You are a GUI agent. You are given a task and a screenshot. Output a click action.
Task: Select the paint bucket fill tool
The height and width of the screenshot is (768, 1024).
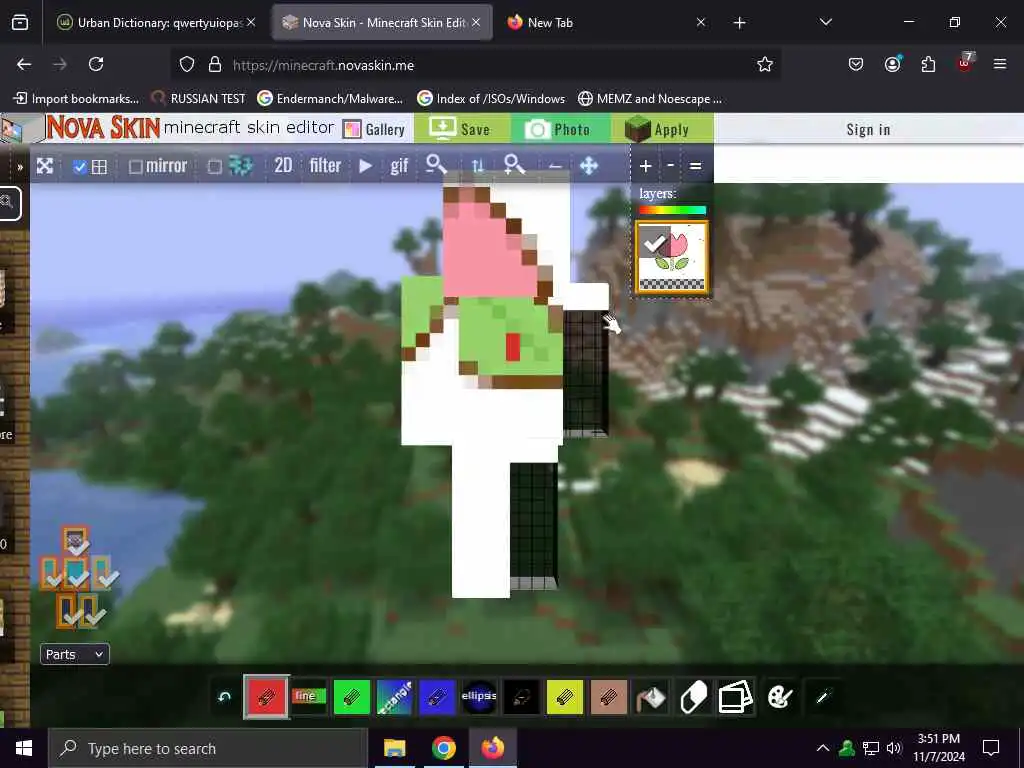pyautogui.click(x=650, y=697)
